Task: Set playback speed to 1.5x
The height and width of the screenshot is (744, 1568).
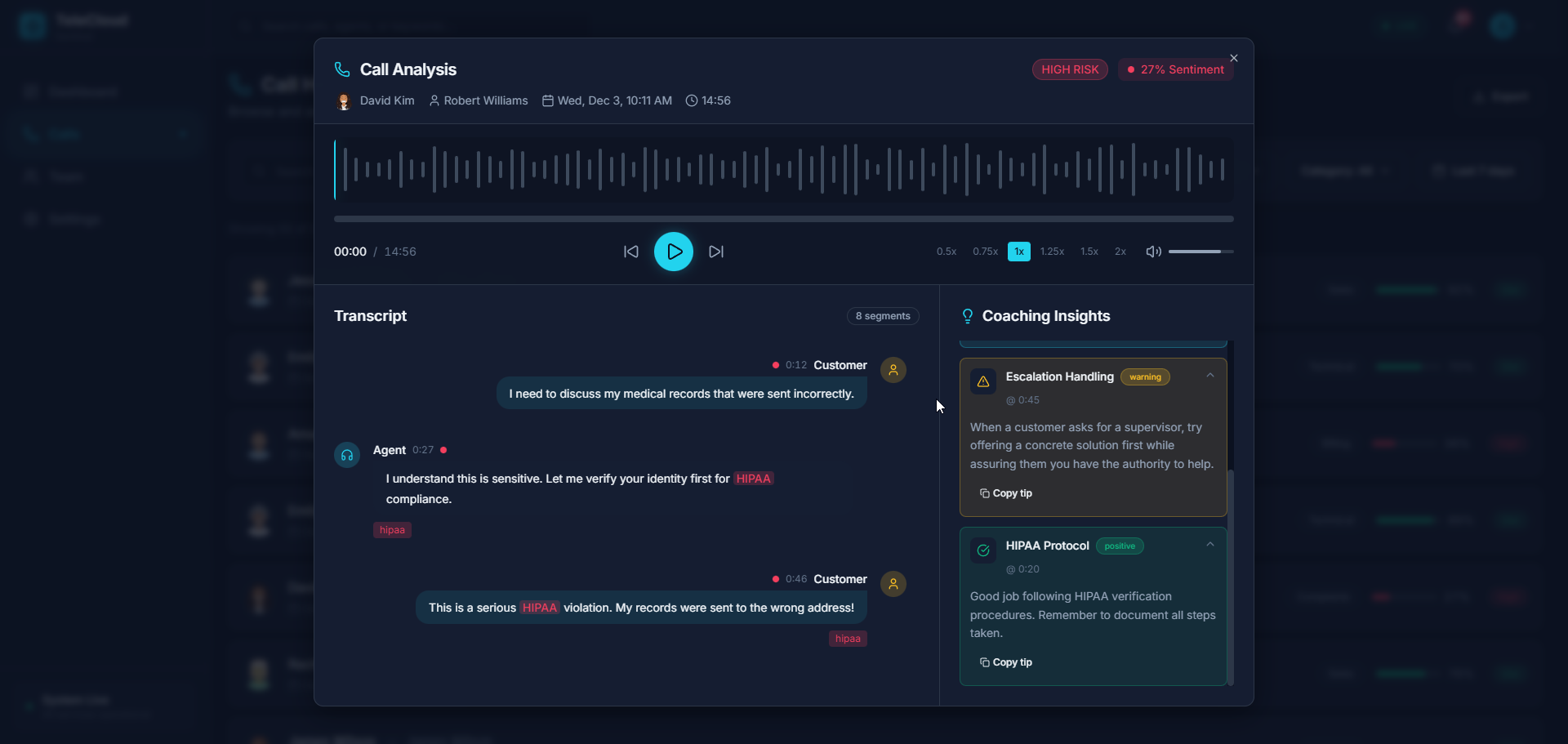Action: [x=1089, y=252]
